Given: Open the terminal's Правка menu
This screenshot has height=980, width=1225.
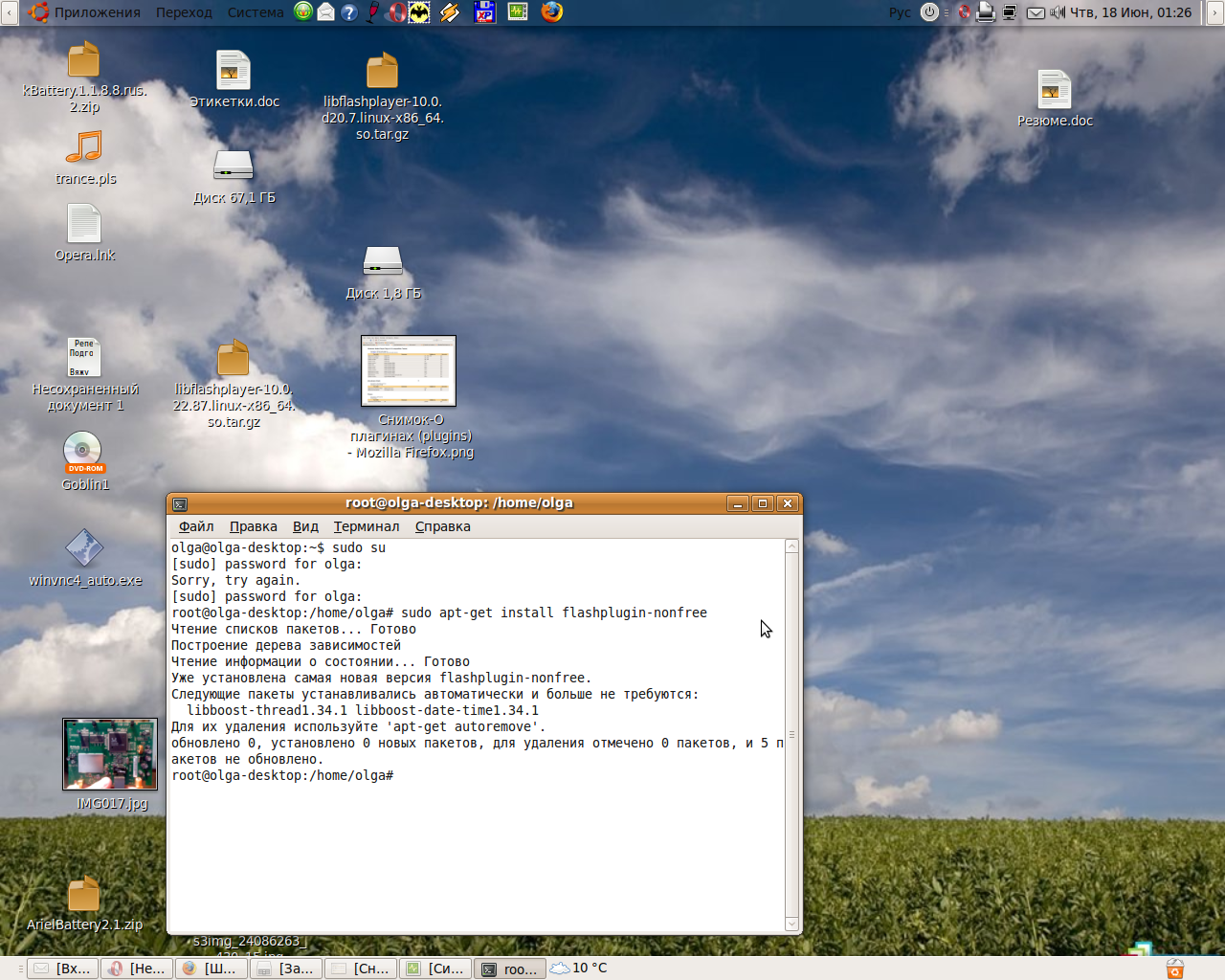Looking at the screenshot, I should click(x=253, y=526).
